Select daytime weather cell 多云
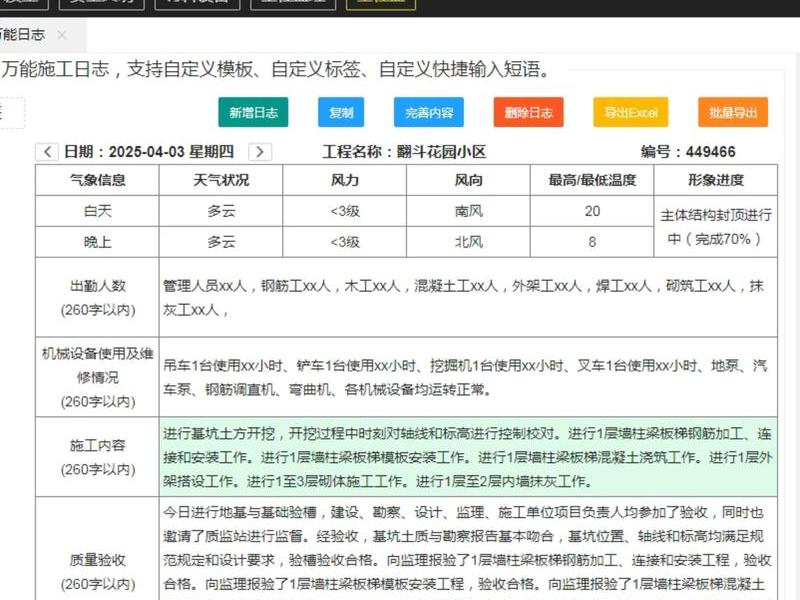Screen dimensions: 800x600 pyautogui.click(x=221, y=211)
